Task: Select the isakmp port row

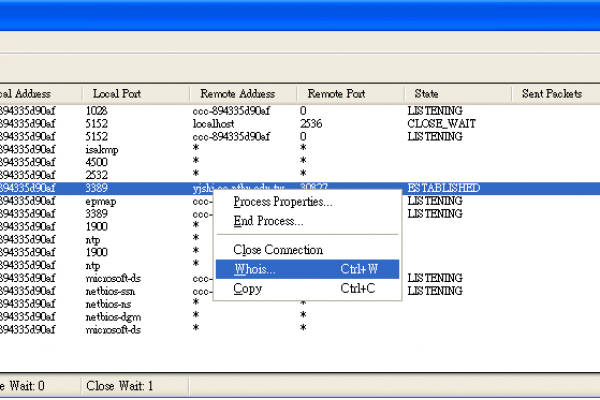Action: point(102,148)
